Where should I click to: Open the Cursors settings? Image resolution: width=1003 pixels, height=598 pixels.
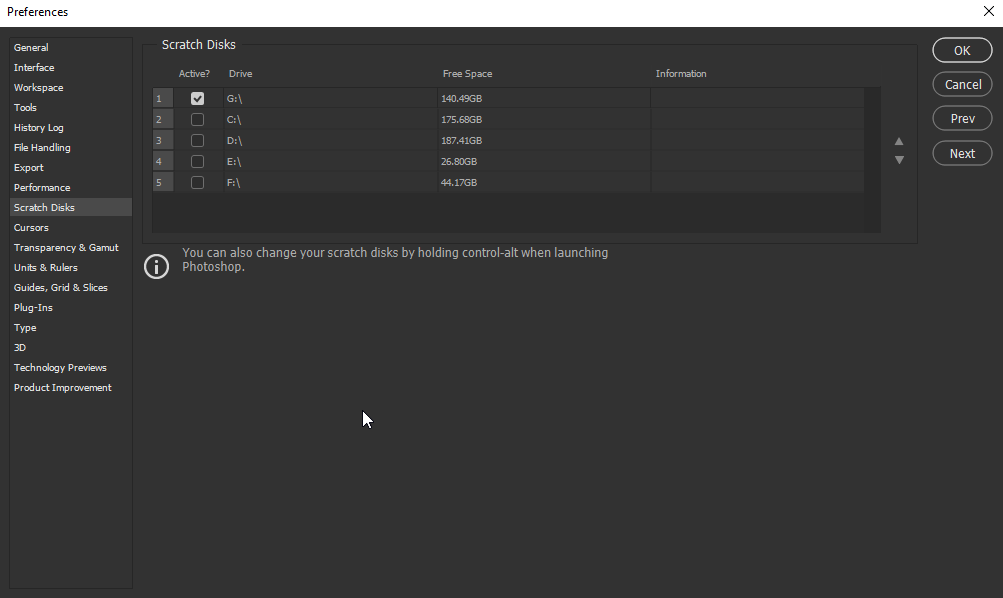click(31, 227)
